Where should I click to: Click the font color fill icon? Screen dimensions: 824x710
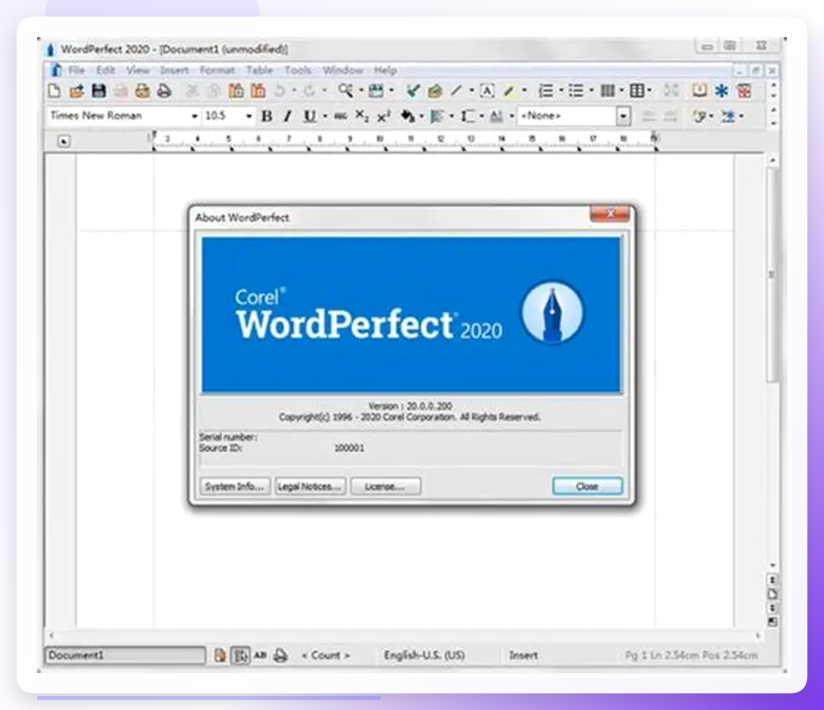click(x=408, y=116)
